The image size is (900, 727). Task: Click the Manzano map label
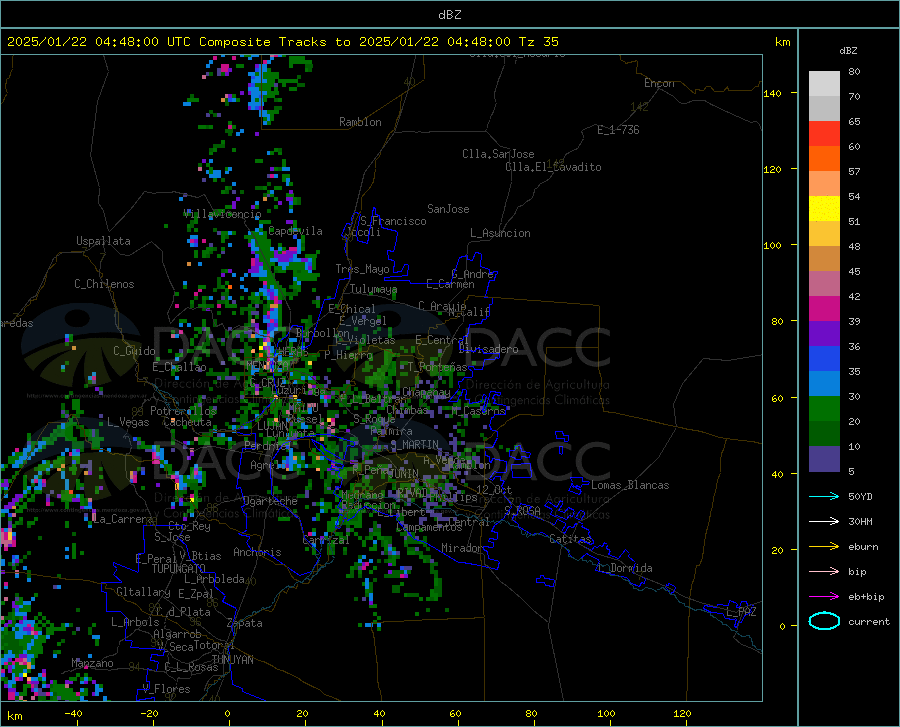[92, 663]
